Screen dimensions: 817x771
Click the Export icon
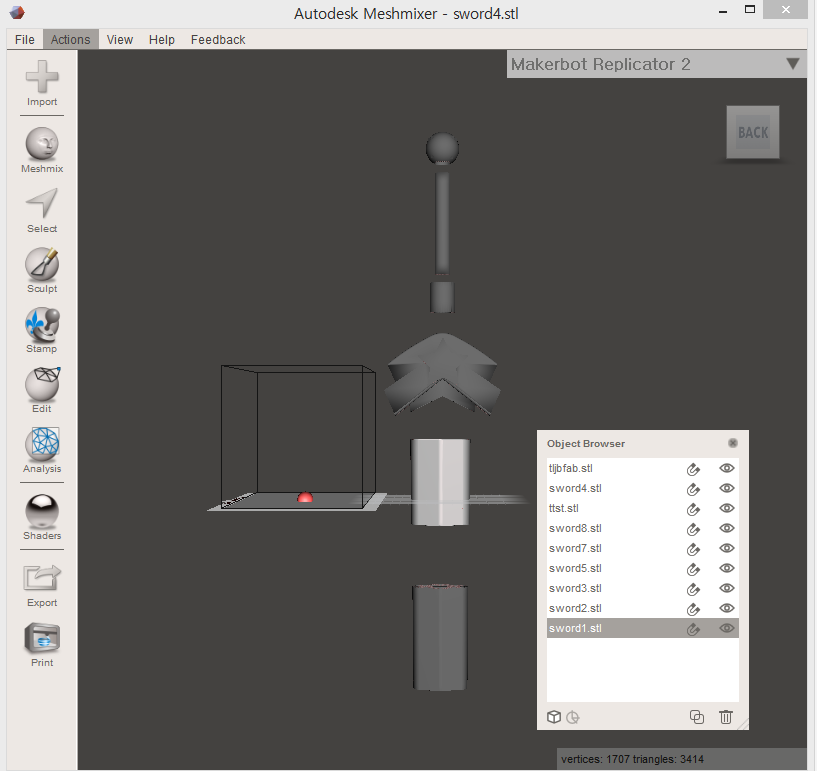[x=42, y=578]
